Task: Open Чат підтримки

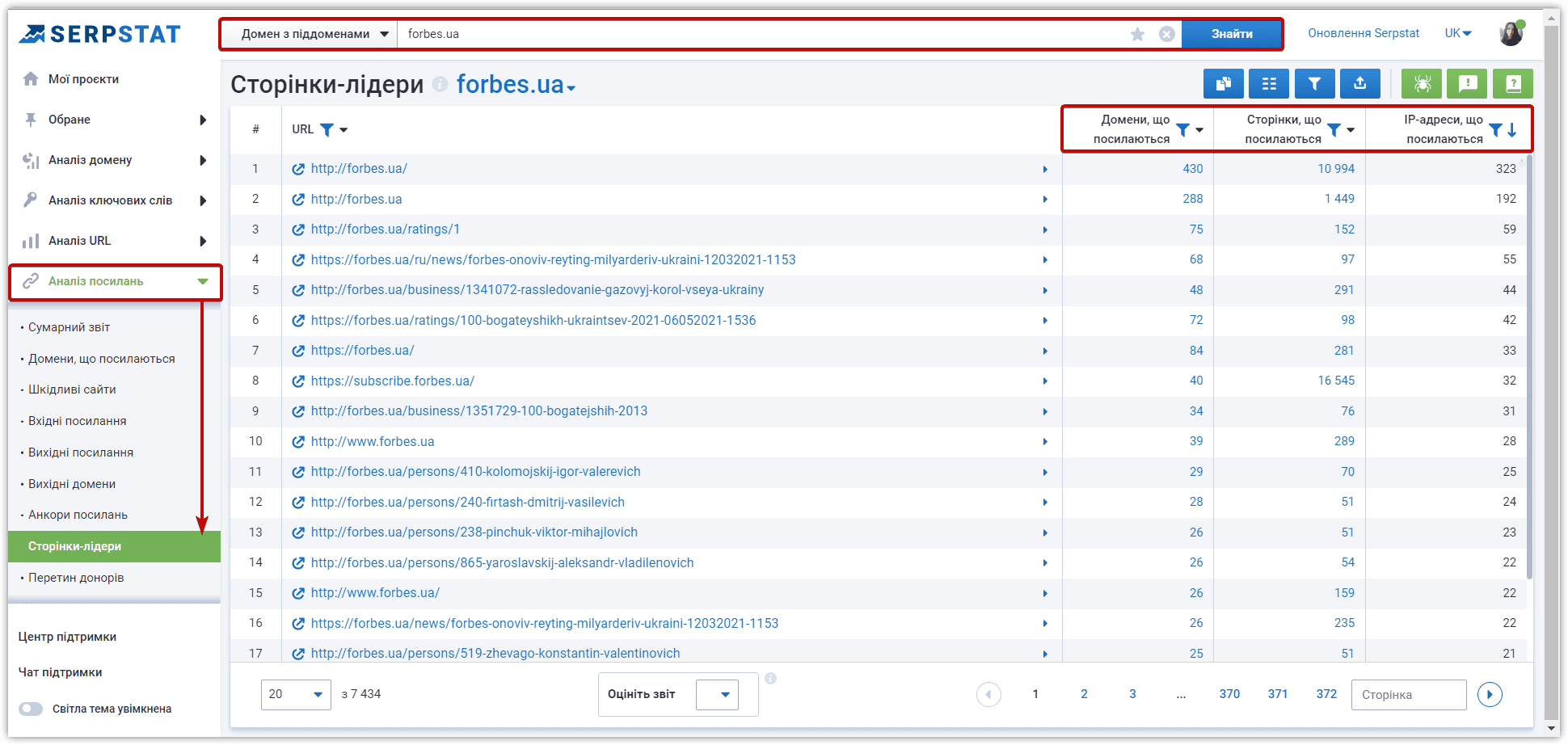Action: pos(60,672)
